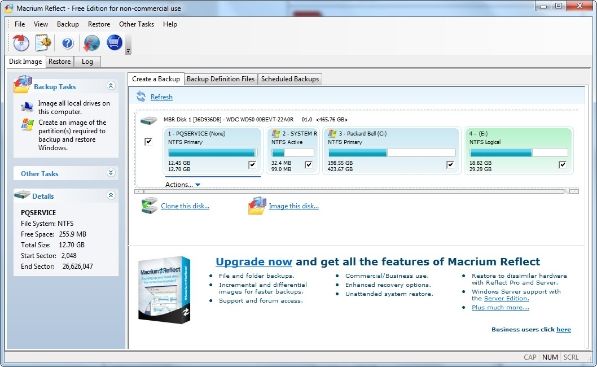This screenshot has height=367, width=597.
Task: Click the Clone this disk icon
Action: tap(149, 206)
